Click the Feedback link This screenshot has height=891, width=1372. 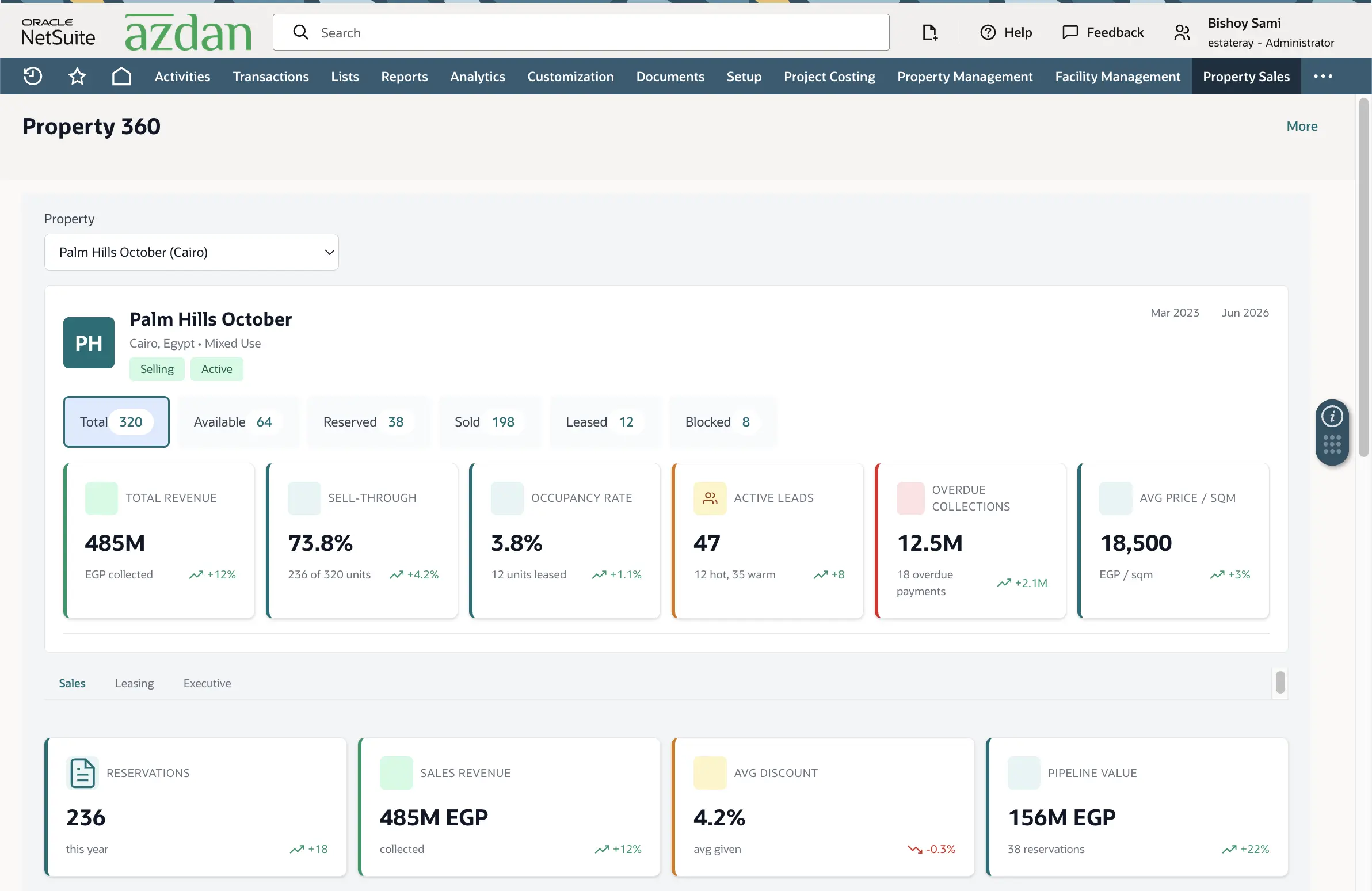pos(1115,32)
